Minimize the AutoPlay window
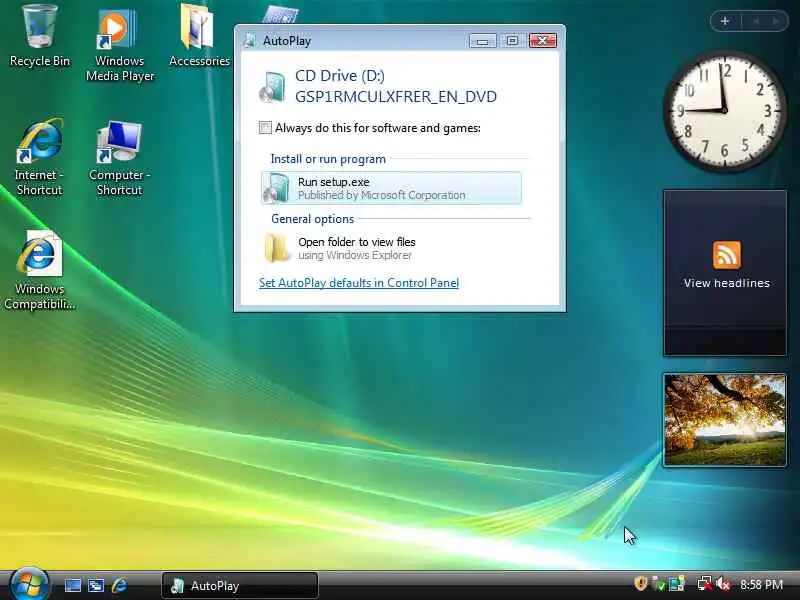The width and height of the screenshot is (800, 600). pos(483,41)
